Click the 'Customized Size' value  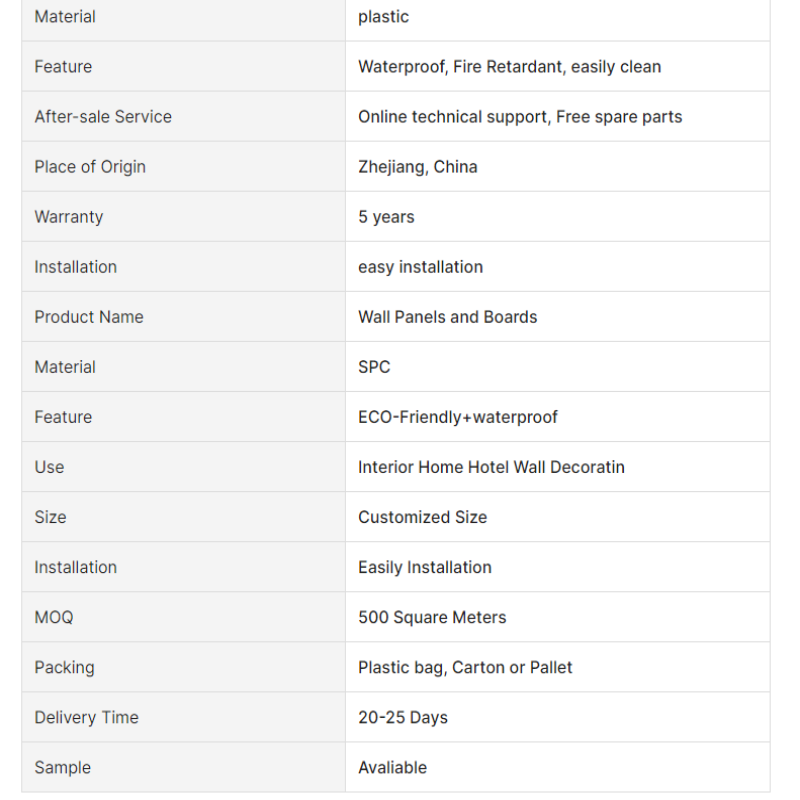tap(422, 517)
